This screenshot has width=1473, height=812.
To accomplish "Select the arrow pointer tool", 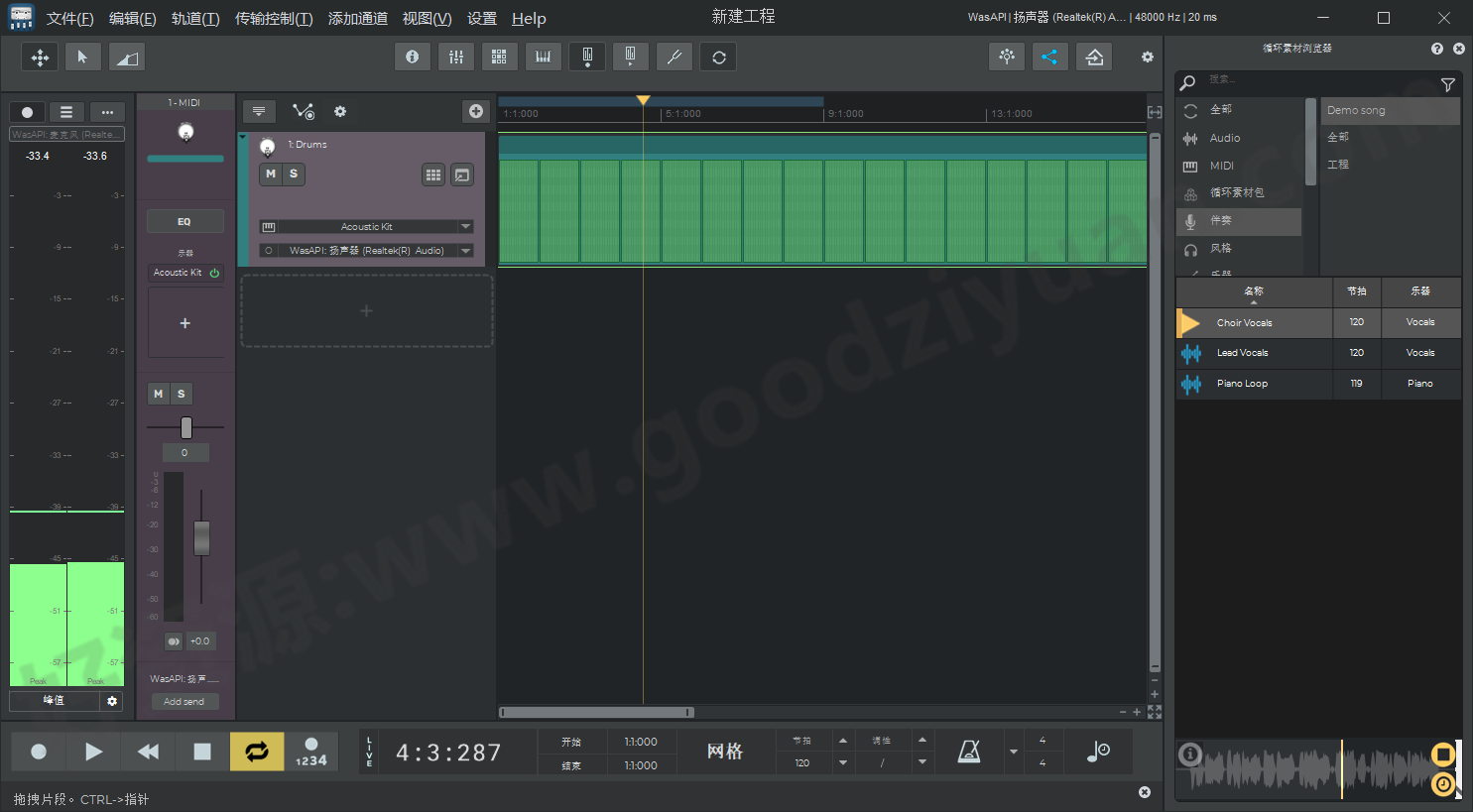I will pyautogui.click(x=82, y=57).
